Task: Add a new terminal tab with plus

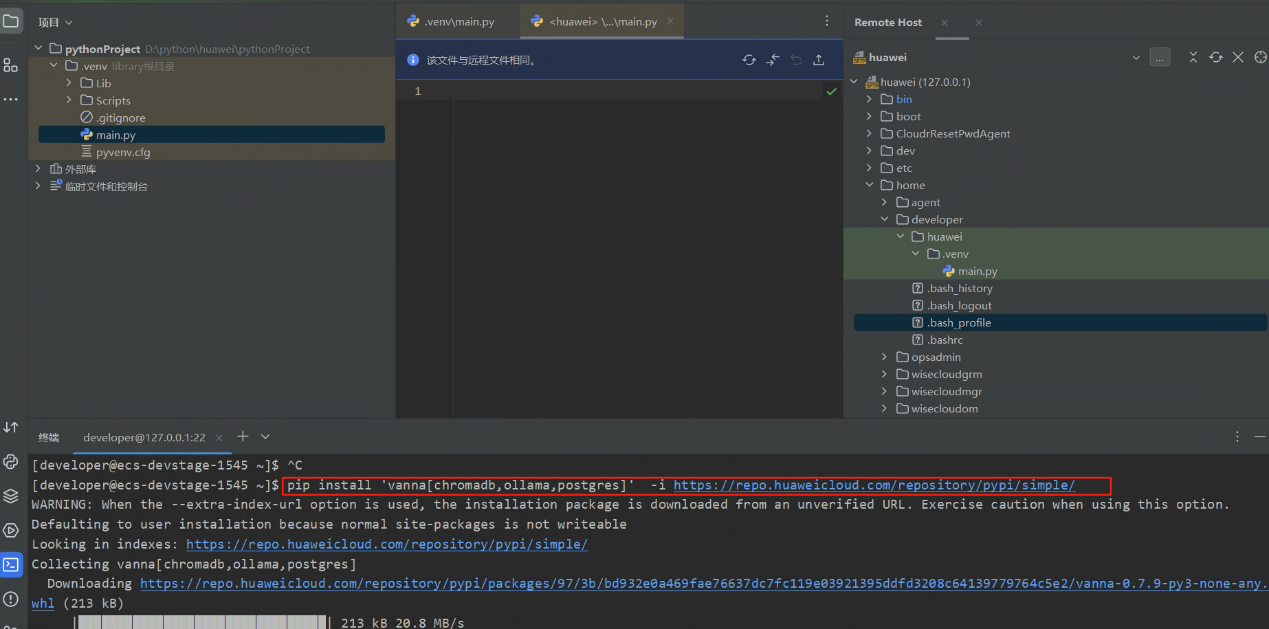Action: point(242,436)
